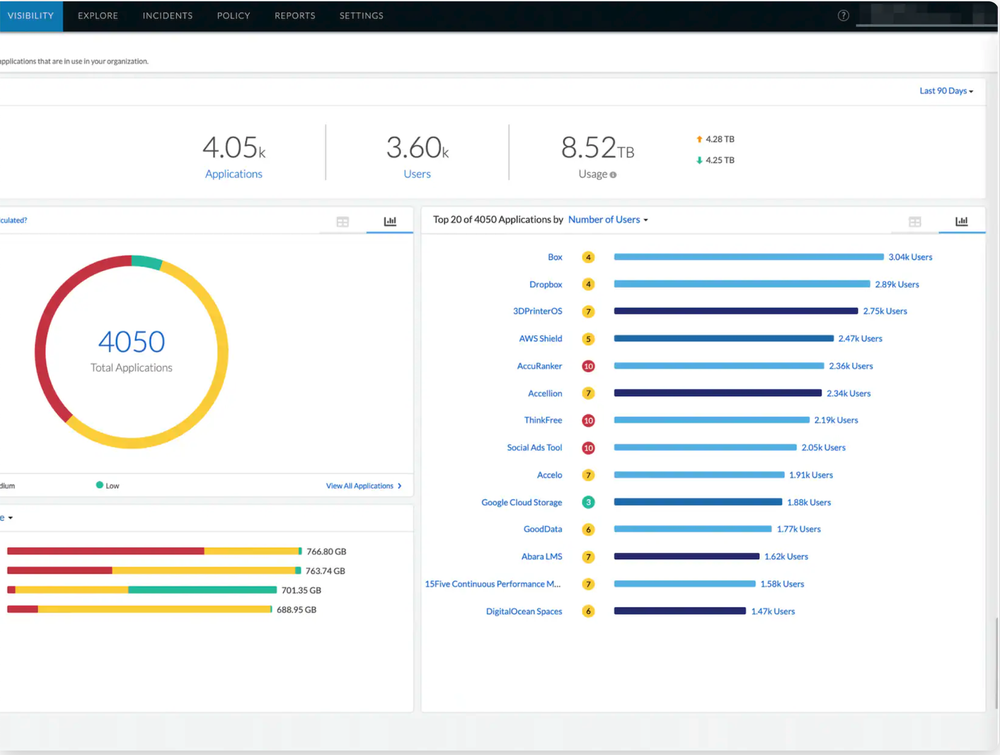Click the 766.80 GB stacked usage bar
The height and width of the screenshot is (755, 1000).
point(154,551)
